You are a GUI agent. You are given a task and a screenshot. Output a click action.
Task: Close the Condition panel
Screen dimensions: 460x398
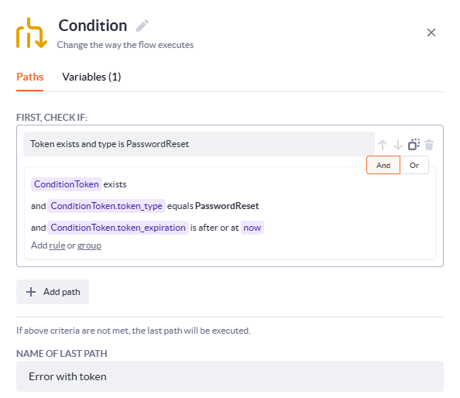click(x=431, y=33)
